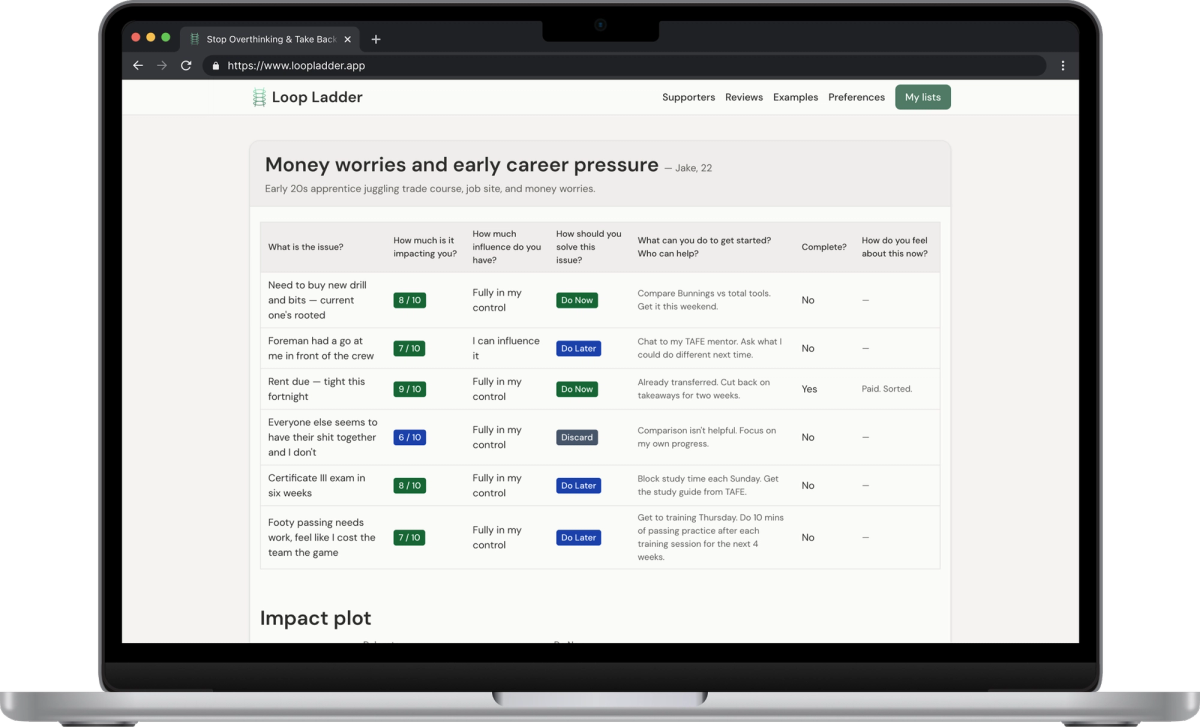Click the 'Foreman had a go at me' issue
The height and width of the screenshot is (727, 1200).
(x=321, y=348)
